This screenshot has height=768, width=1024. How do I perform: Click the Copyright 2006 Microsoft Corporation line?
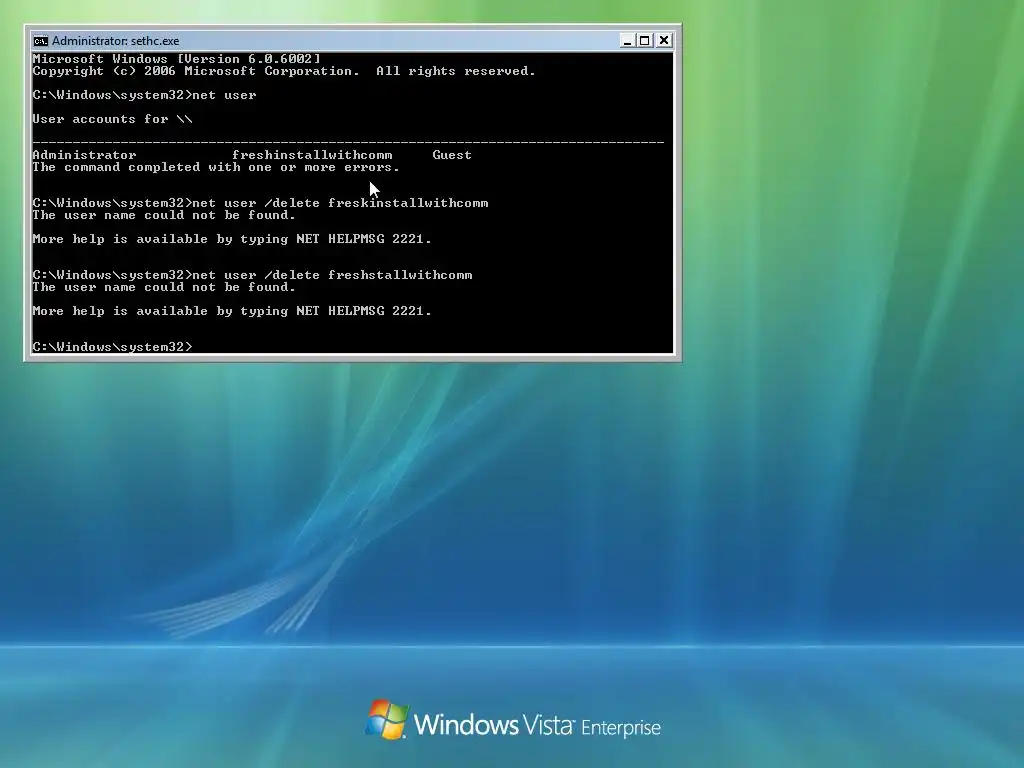tap(284, 71)
